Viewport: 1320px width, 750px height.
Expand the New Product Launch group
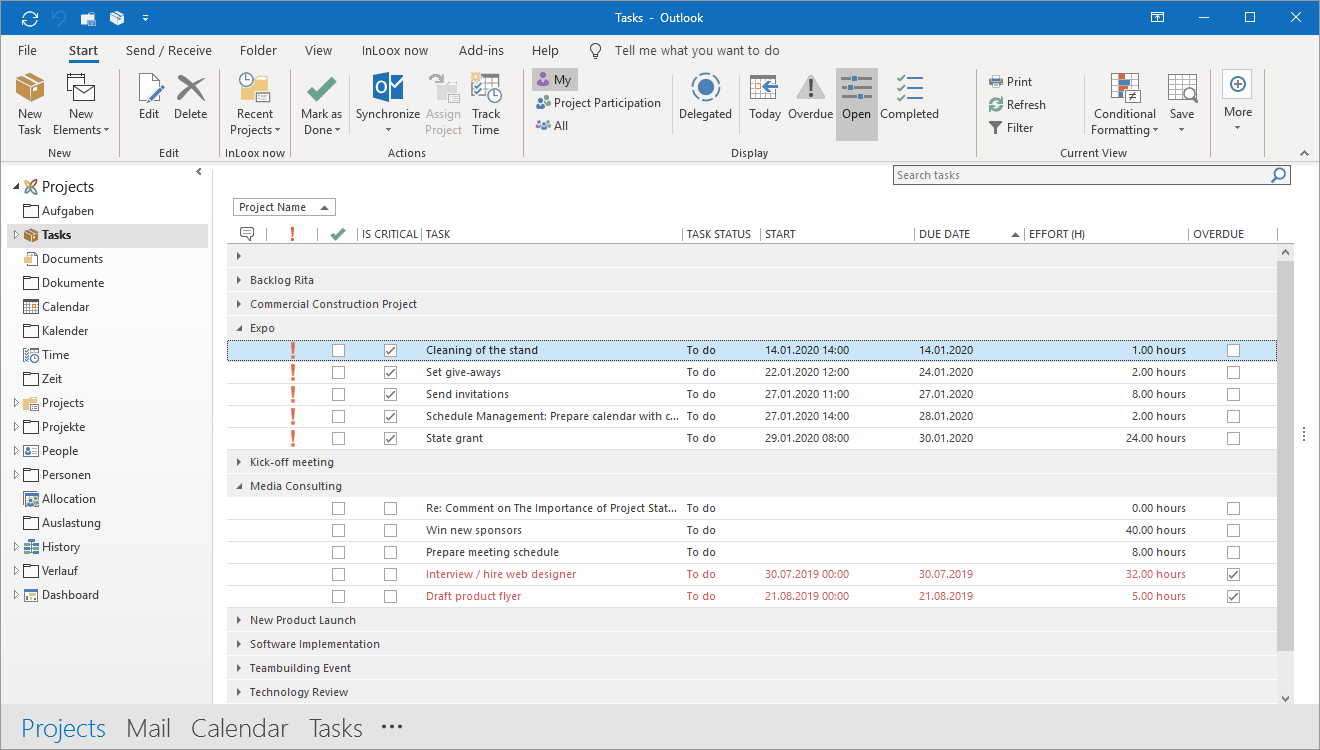(x=239, y=620)
